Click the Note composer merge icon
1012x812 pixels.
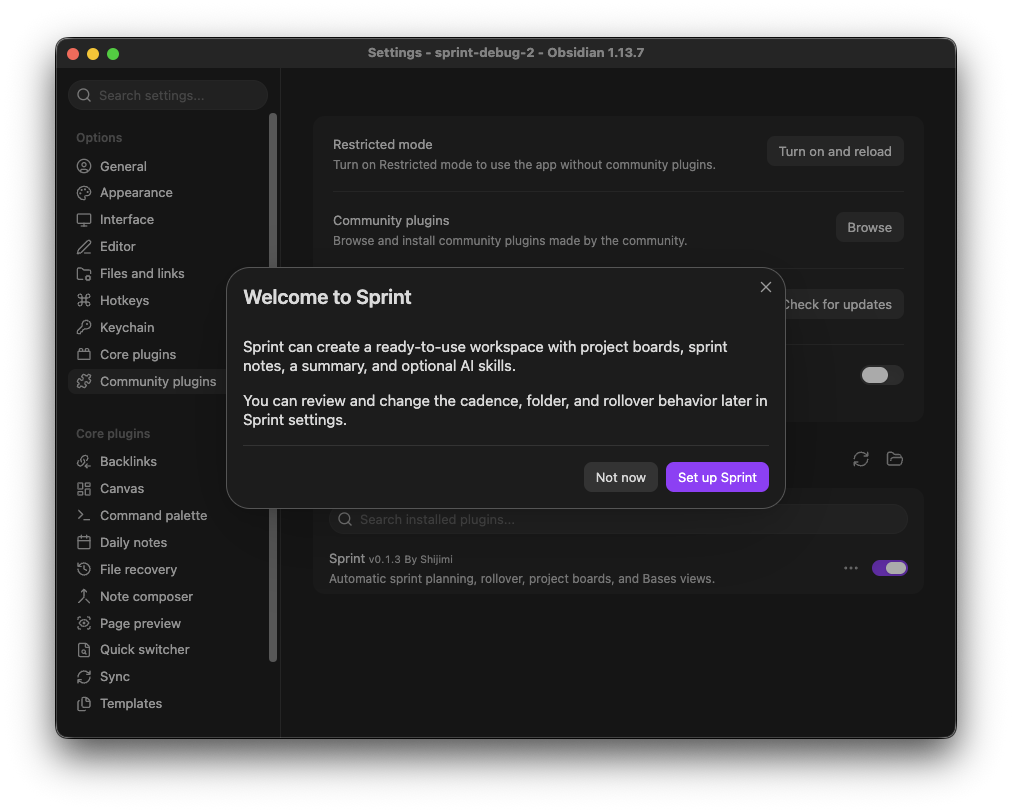pyautogui.click(x=84, y=596)
